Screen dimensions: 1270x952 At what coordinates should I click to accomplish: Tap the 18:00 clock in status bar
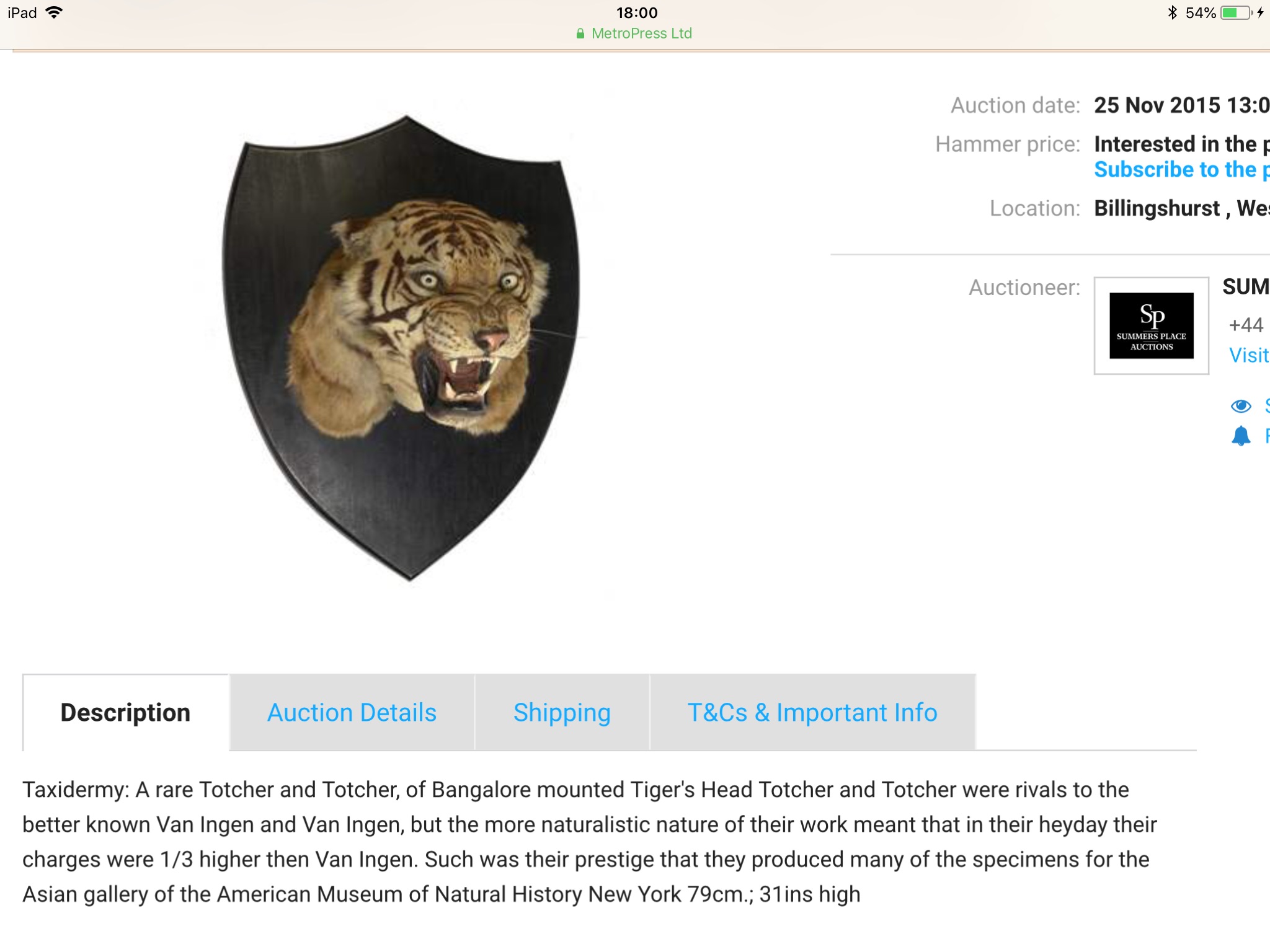coord(636,12)
